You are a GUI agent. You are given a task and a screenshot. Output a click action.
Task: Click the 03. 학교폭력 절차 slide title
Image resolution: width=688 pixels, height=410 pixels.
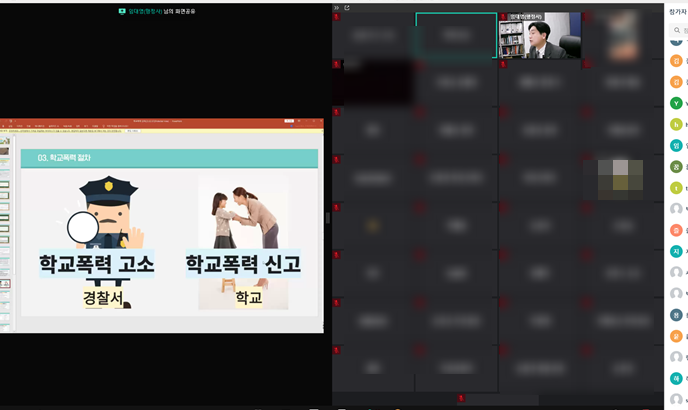64,158
